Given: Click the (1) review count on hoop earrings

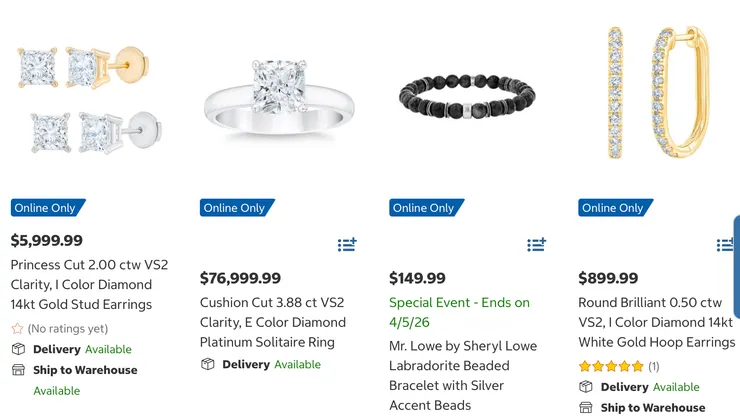Looking at the screenshot, I should click(654, 366).
